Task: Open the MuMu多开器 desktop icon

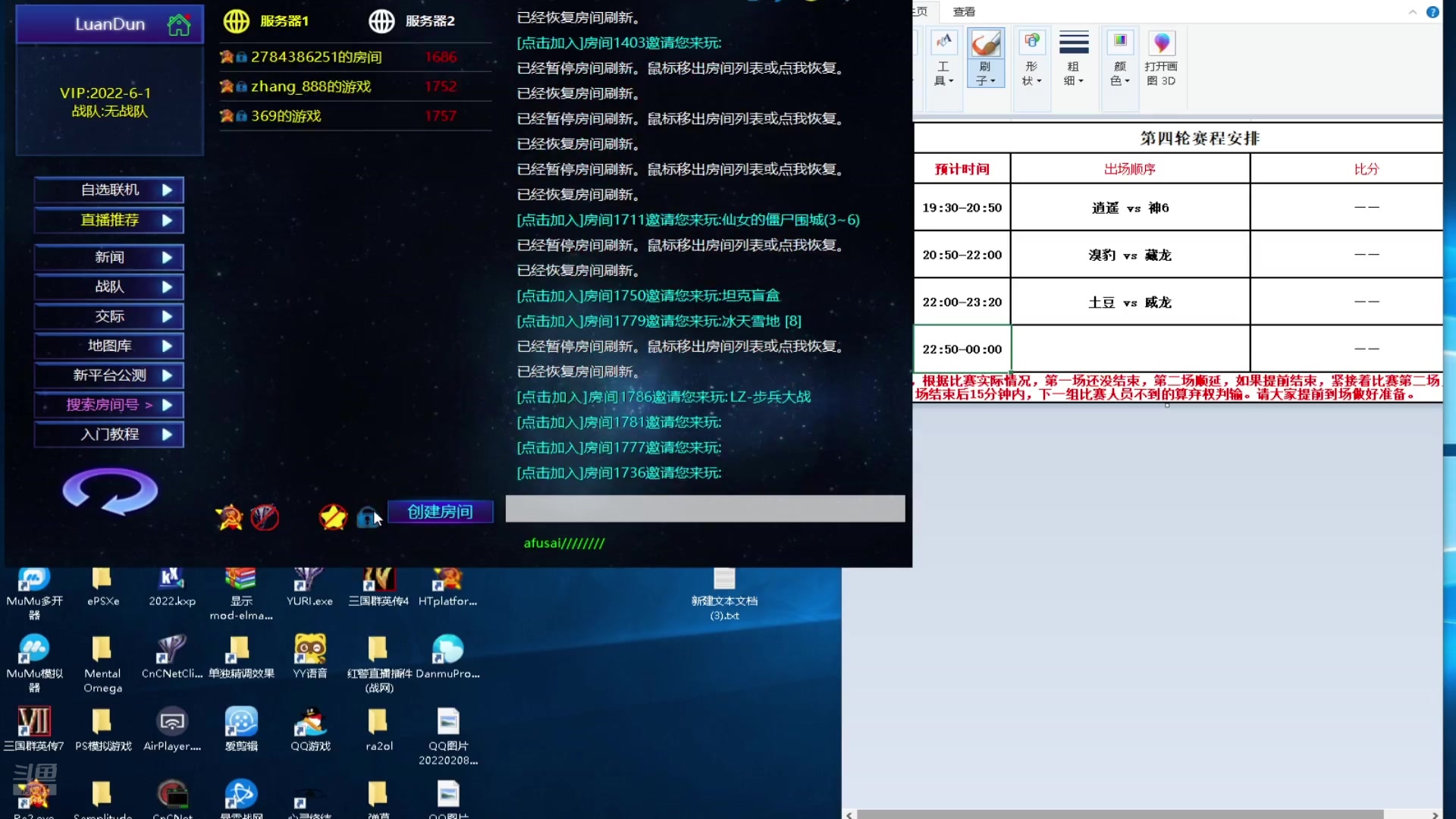Action: coord(34,595)
